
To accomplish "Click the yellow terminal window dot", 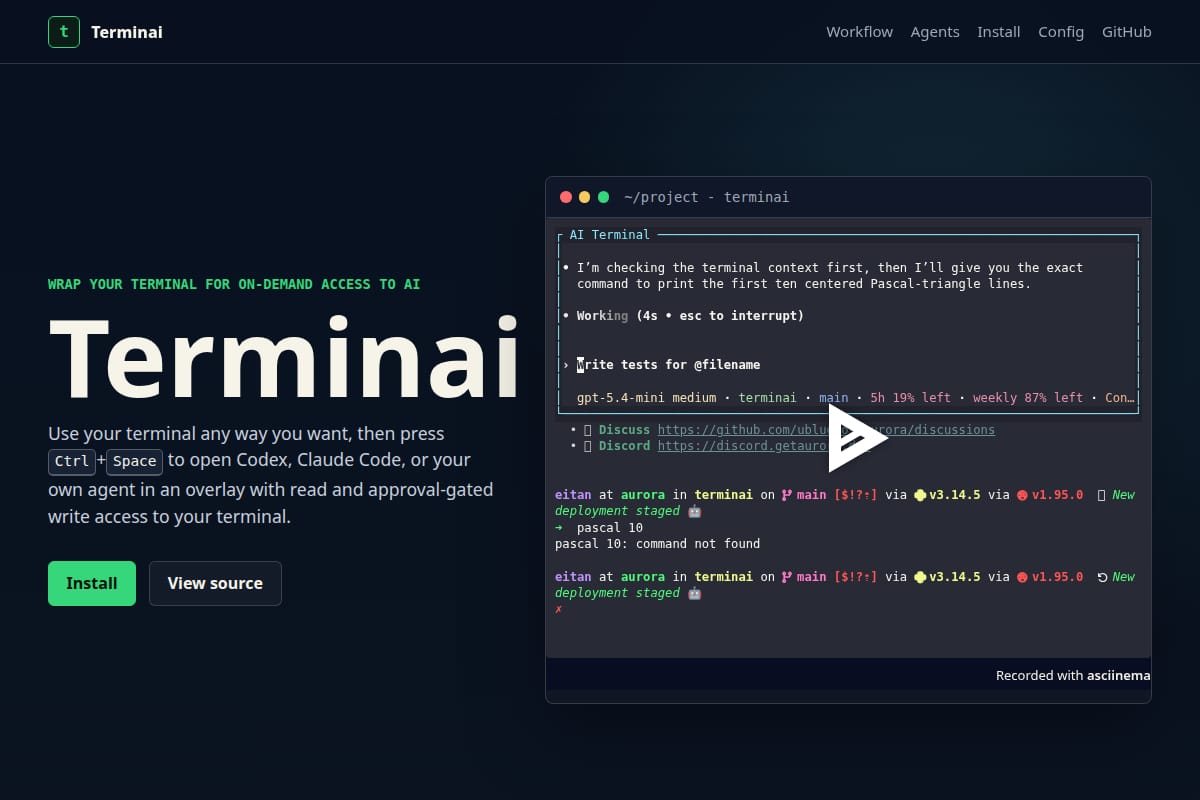I will click(584, 197).
